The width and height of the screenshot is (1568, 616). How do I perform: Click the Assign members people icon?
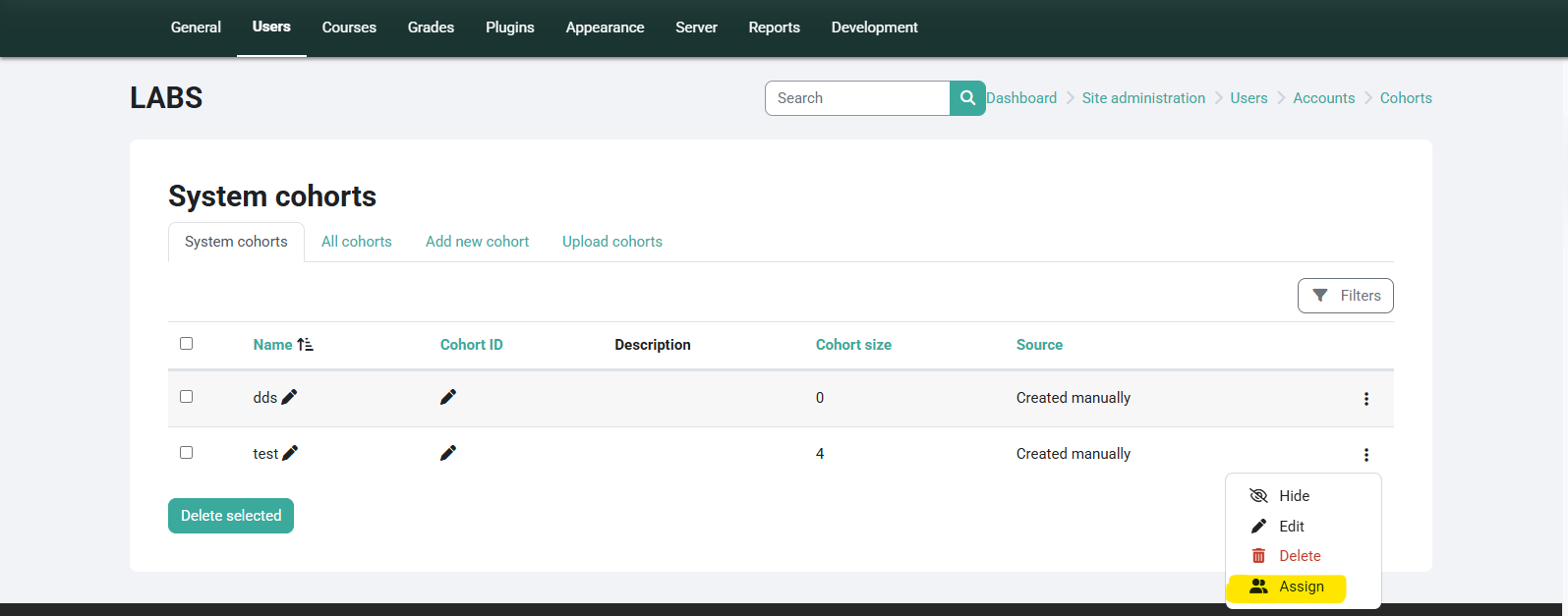[1258, 587]
